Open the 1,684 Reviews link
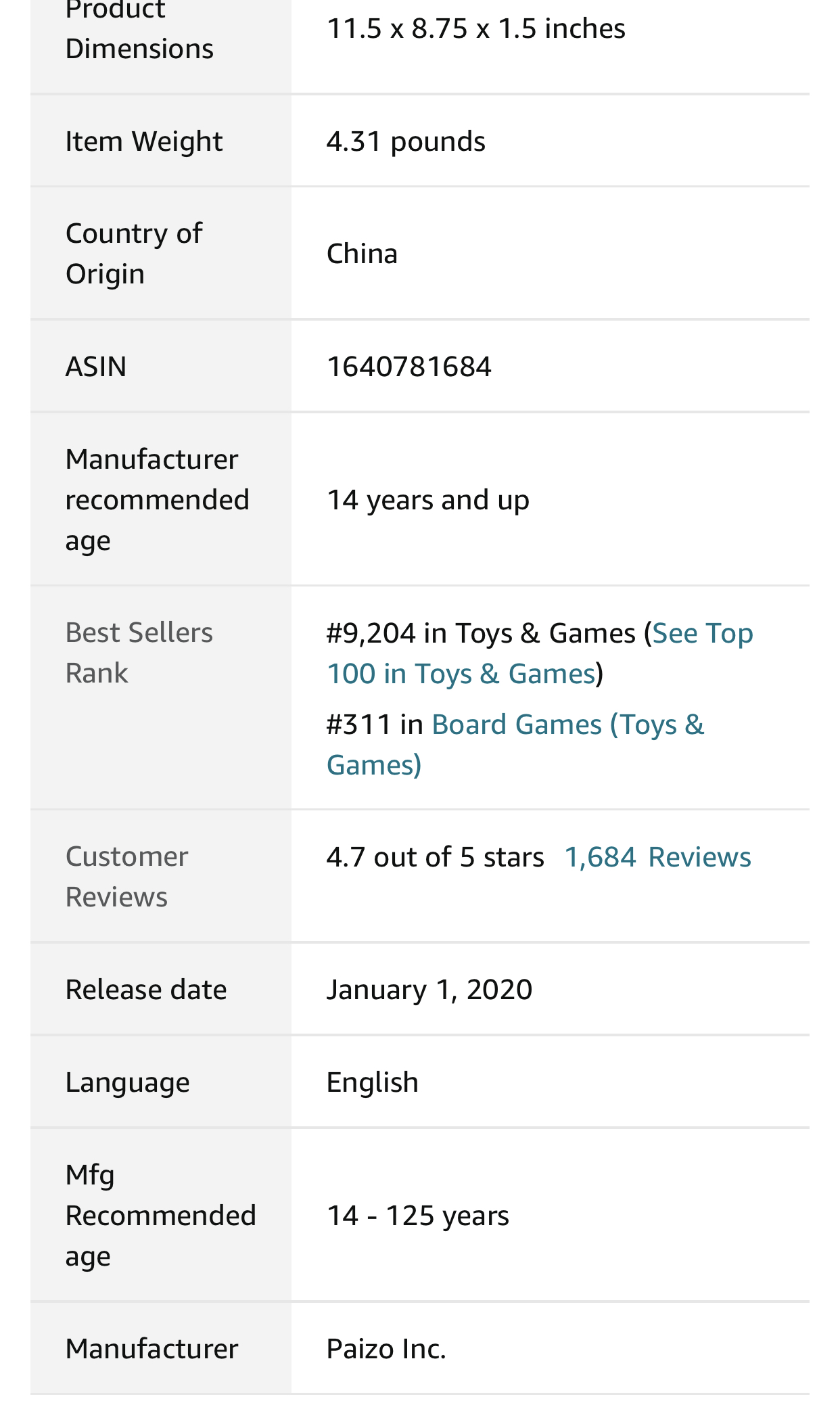 657,857
